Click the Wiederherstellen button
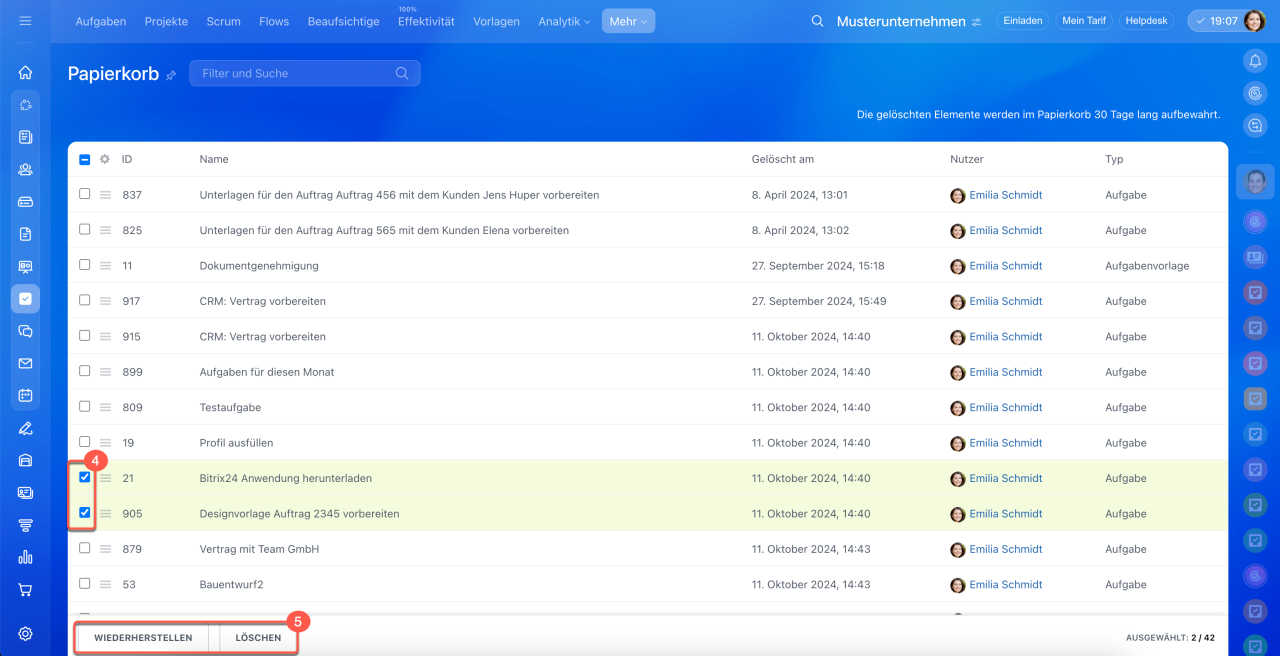 [x=143, y=638]
